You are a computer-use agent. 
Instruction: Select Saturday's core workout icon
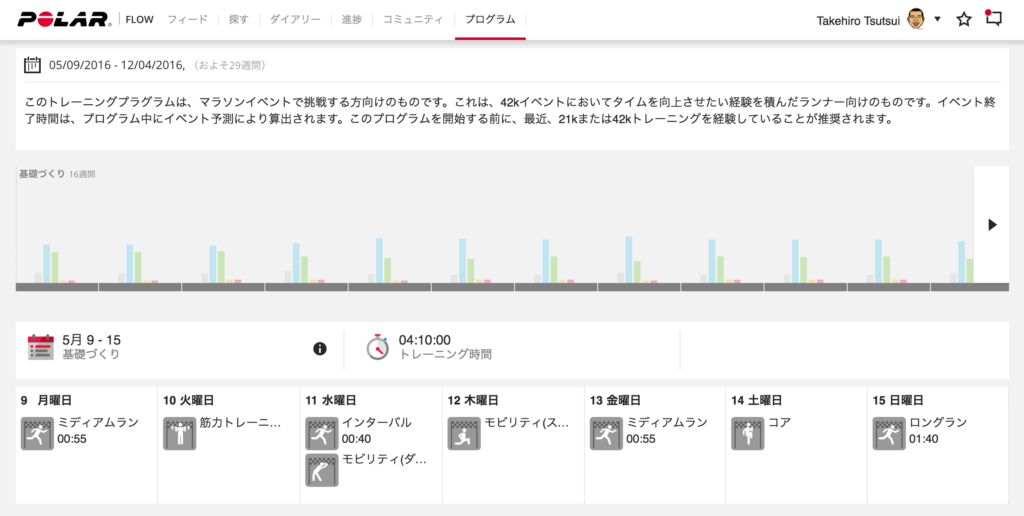click(747, 434)
